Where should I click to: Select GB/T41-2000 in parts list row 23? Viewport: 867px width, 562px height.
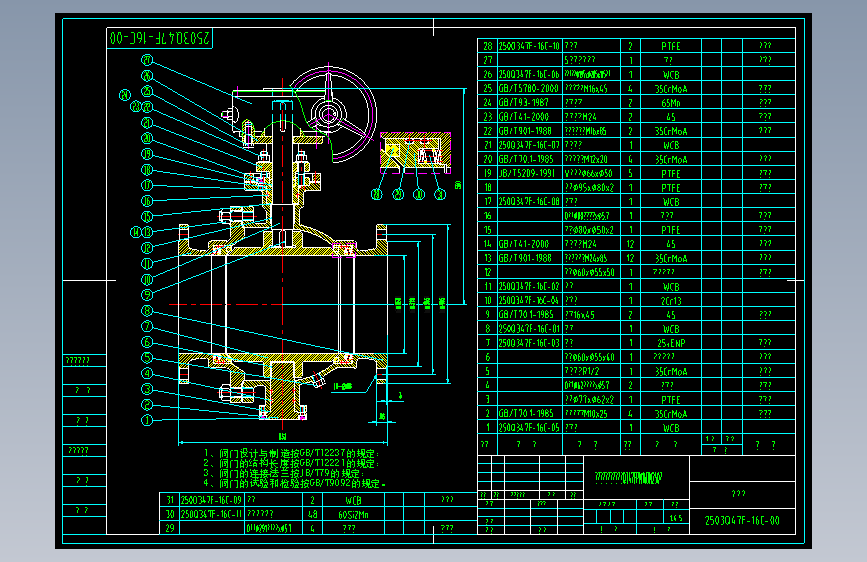pyautogui.click(x=530, y=117)
